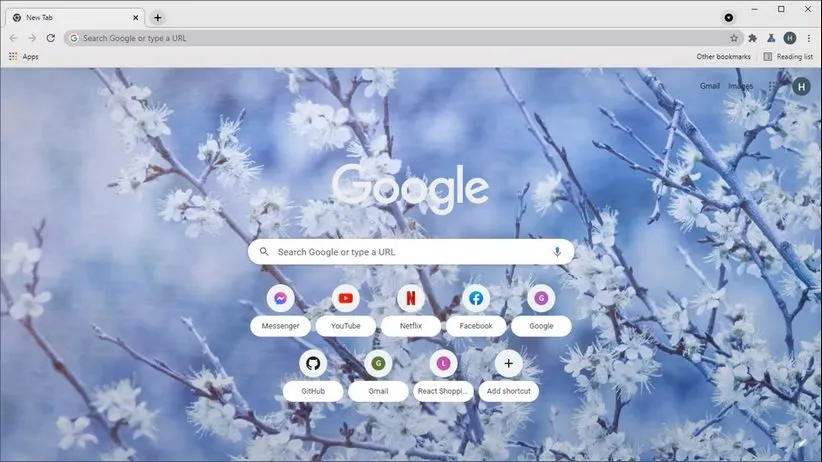The width and height of the screenshot is (822, 462).
Task: Open the YouTube shortcut tile
Action: (345, 298)
